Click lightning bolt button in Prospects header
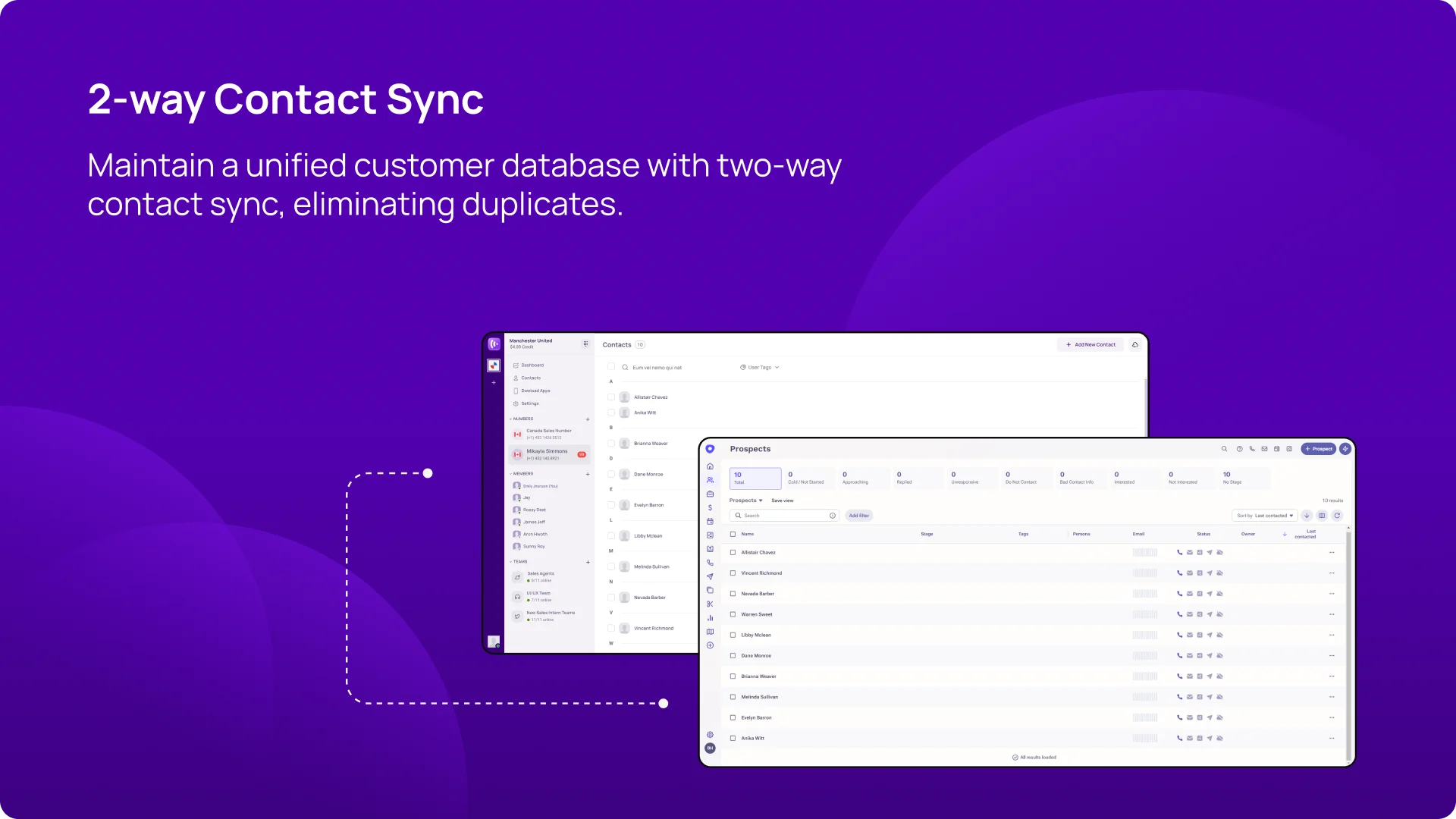Viewport: 1456px width, 819px height. (1345, 449)
